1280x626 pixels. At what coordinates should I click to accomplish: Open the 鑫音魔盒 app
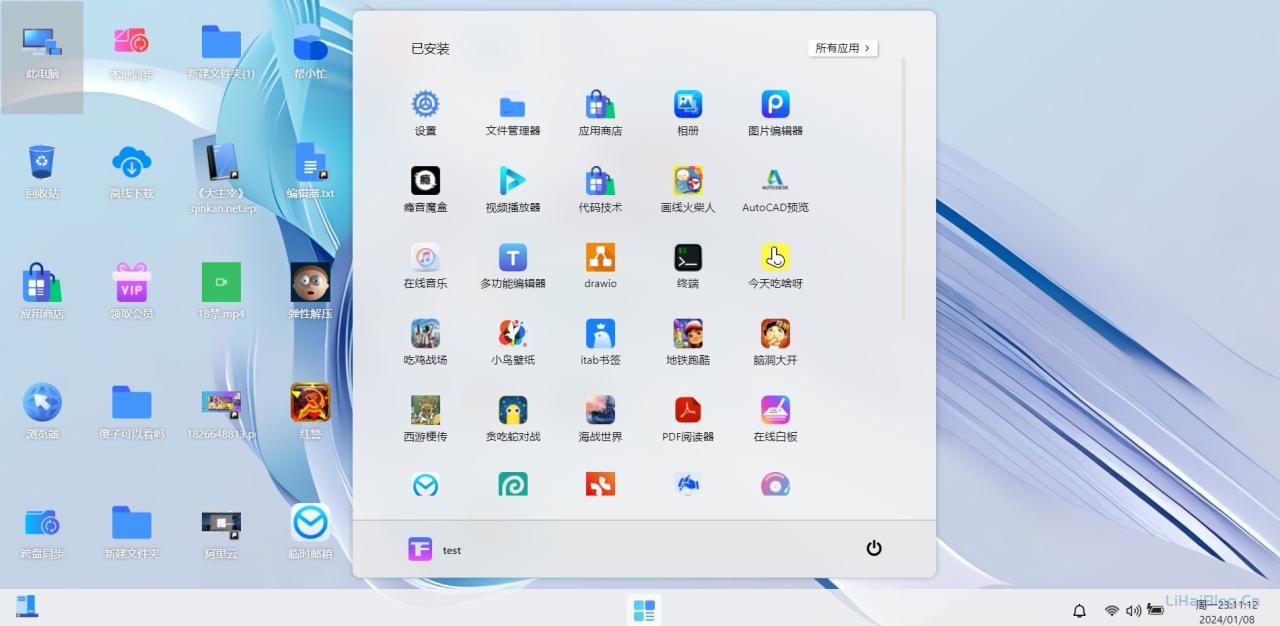click(425, 190)
